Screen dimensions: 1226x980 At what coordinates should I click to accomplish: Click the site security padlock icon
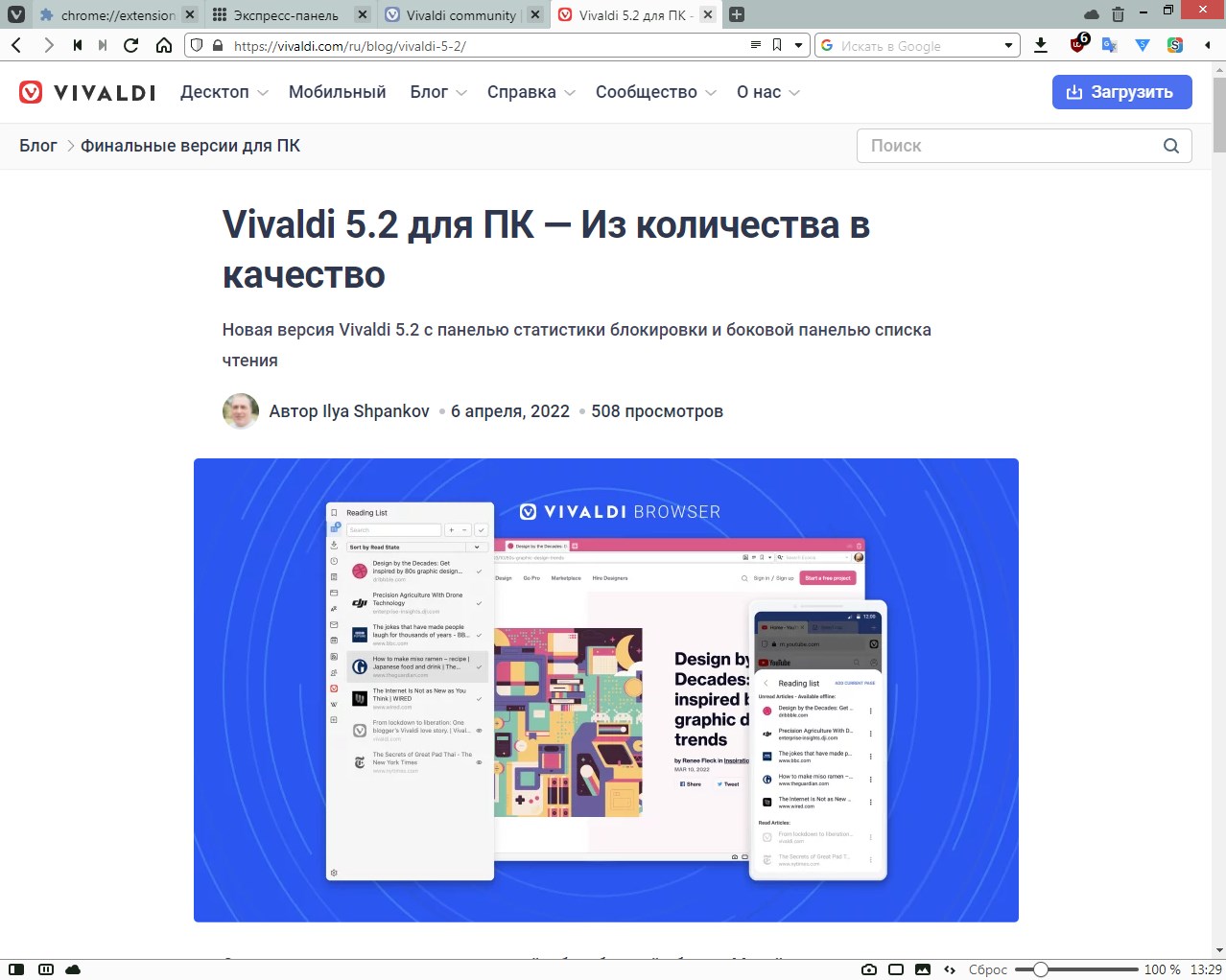coord(218,45)
